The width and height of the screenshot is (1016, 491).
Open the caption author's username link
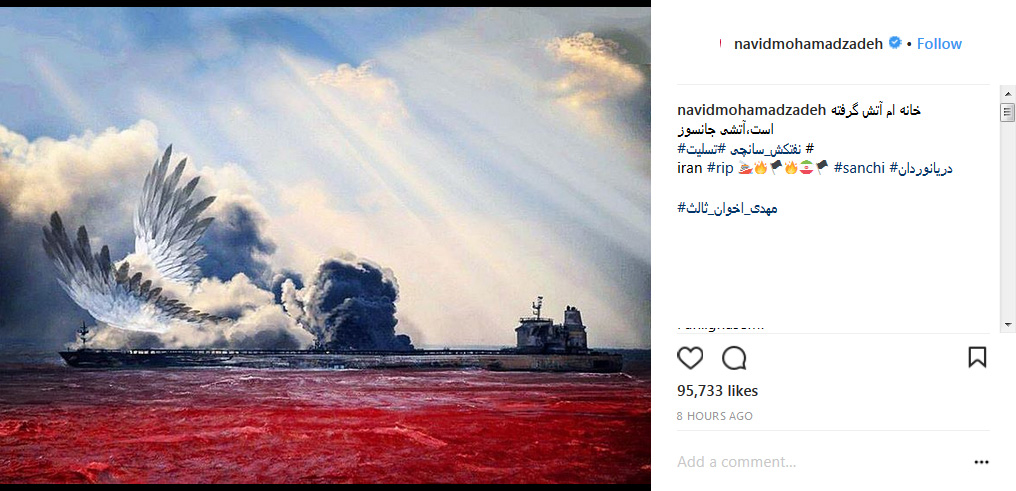point(752,110)
